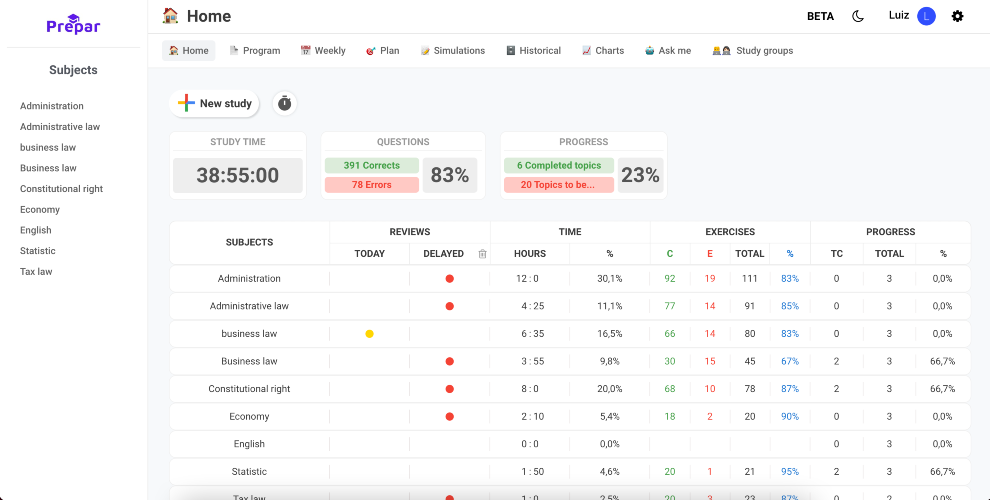The height and width of the screenshot is (500, 990).
Task: Select the Home tab
Action: (189, 51)
